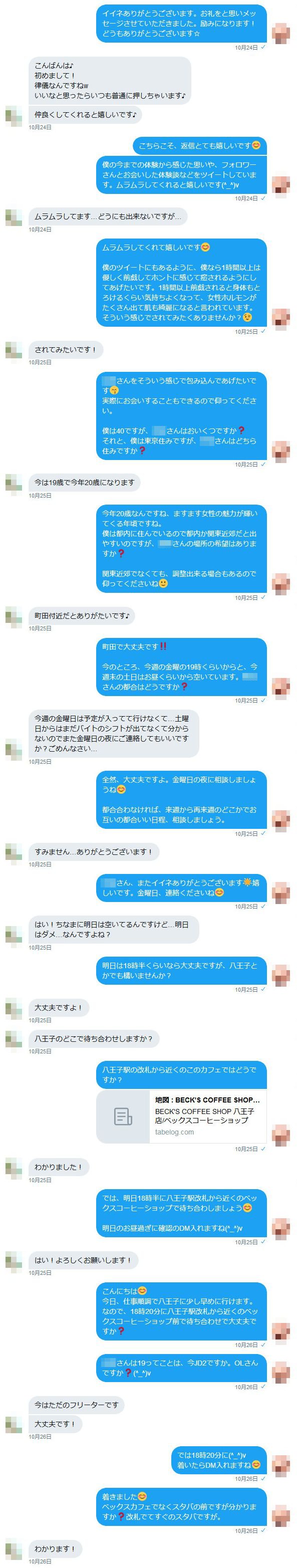Click the sender avatar beside the first blue message
The image size is (297, 1568).
pos(280,34)
